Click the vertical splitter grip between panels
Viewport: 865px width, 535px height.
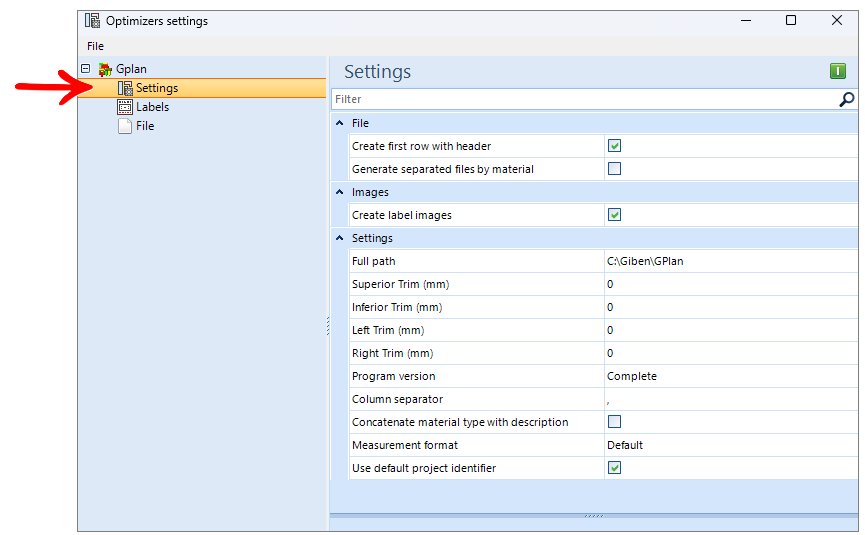coord(328,326)
